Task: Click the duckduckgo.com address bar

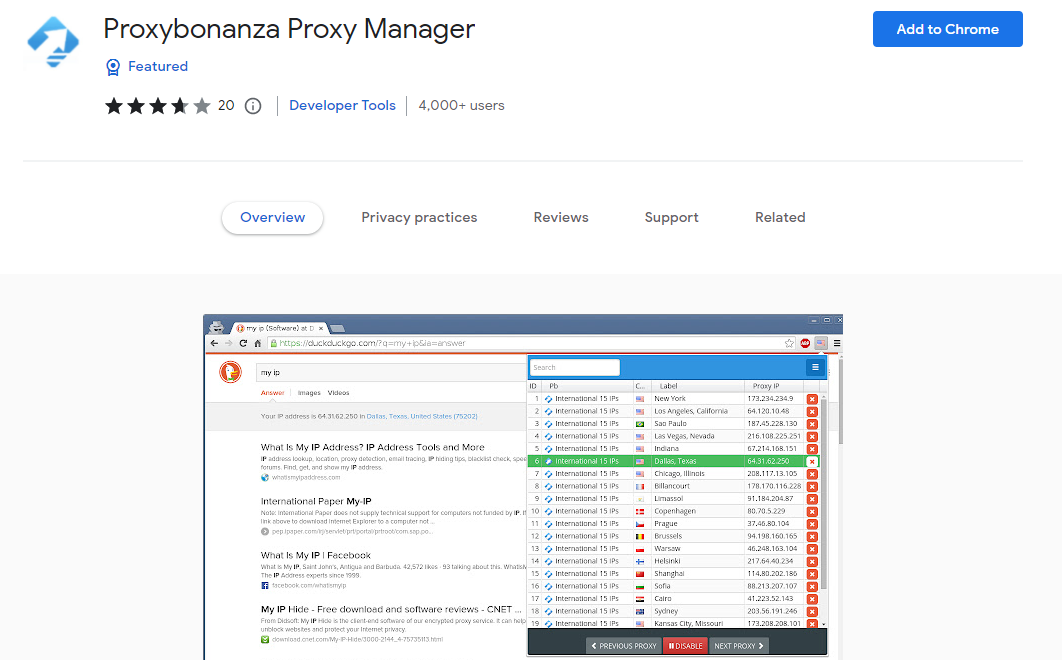Action: (532, 344)
